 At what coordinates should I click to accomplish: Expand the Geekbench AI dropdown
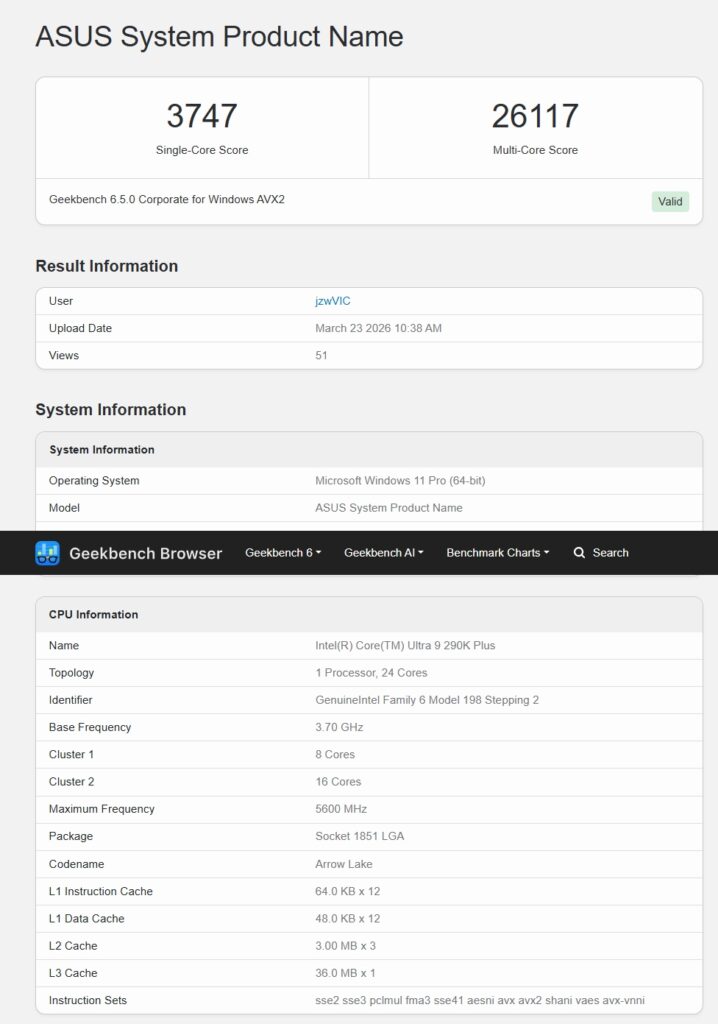point(384,553)
